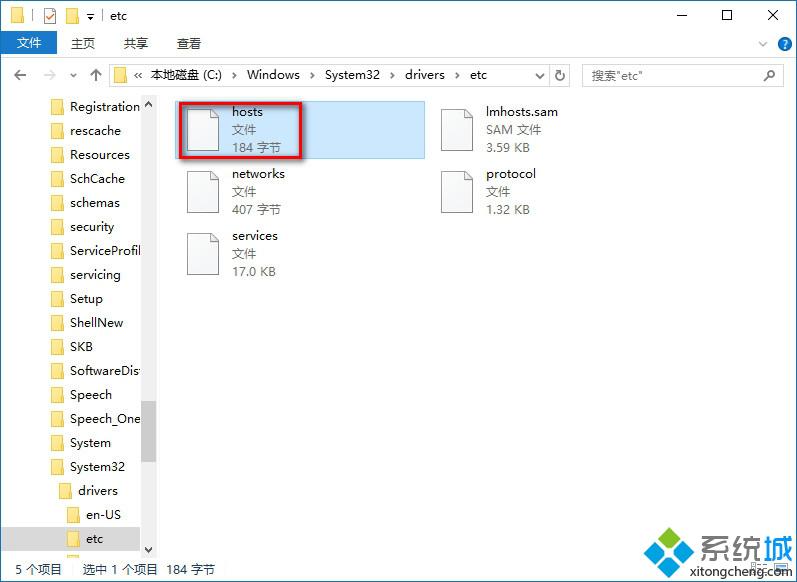Click the networks file name

point(258,174)
